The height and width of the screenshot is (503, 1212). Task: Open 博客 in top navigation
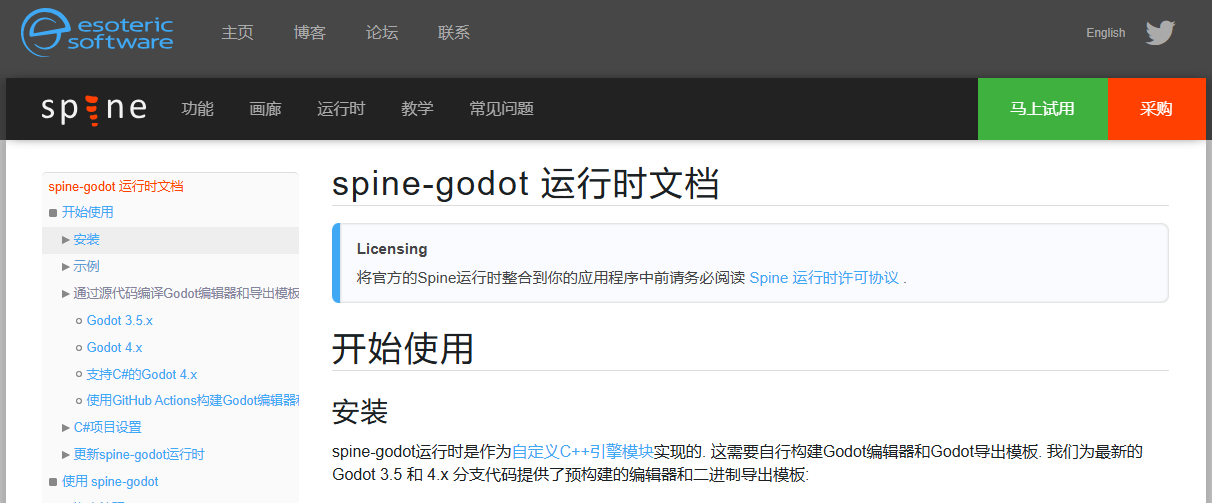click(310, 33)
